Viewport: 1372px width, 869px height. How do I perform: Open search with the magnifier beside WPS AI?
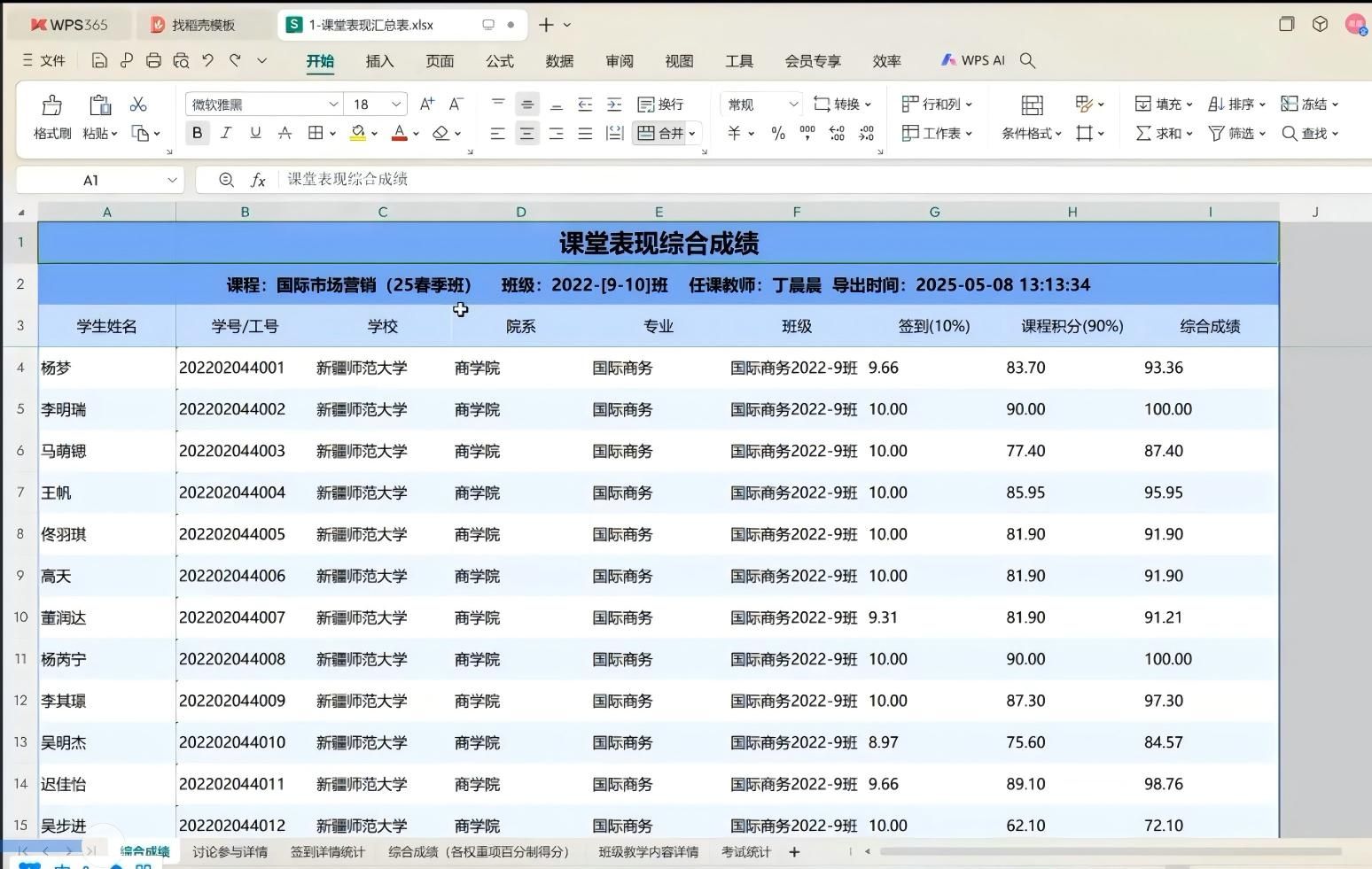1027,60
